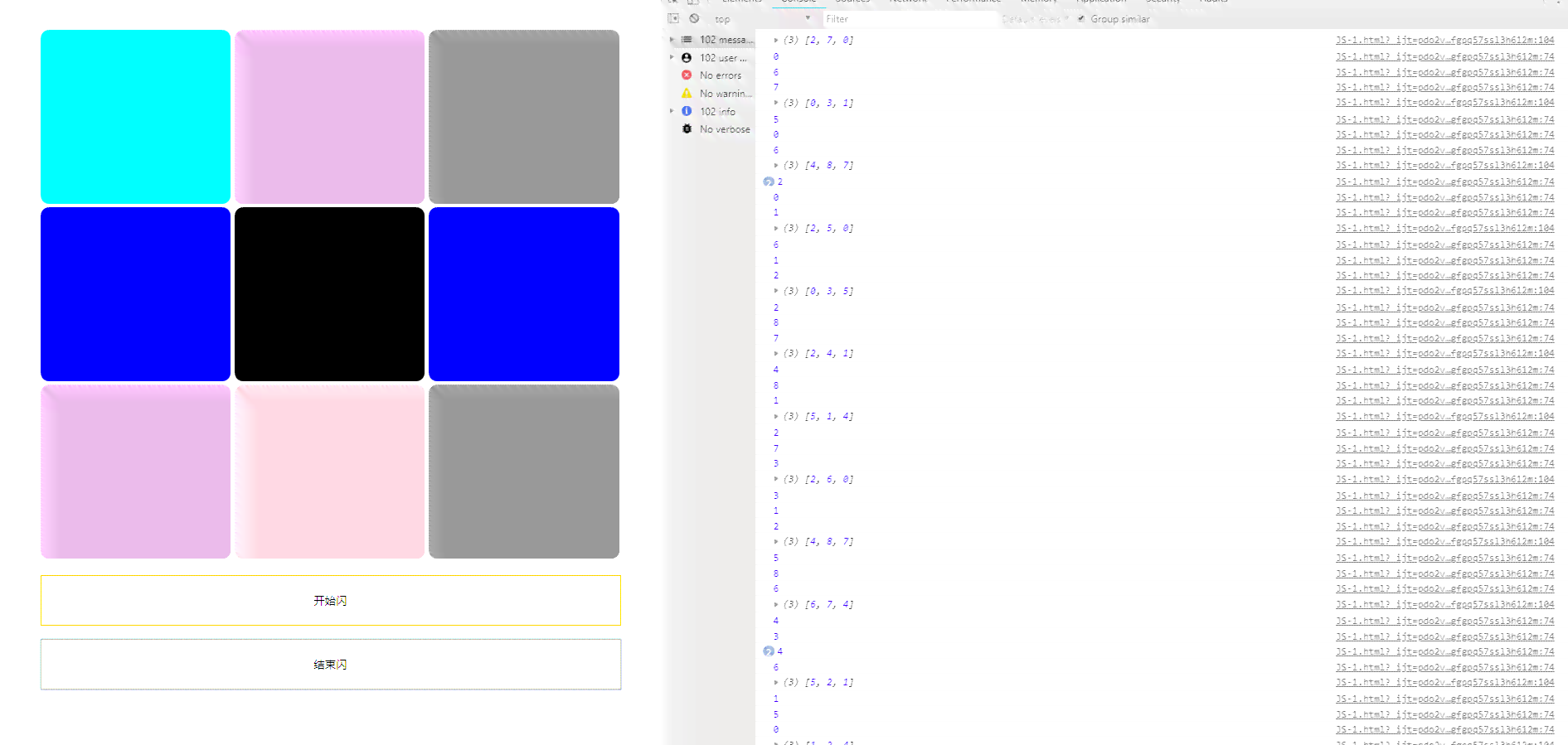Select the user messages avatar icon

coord(687,58)
